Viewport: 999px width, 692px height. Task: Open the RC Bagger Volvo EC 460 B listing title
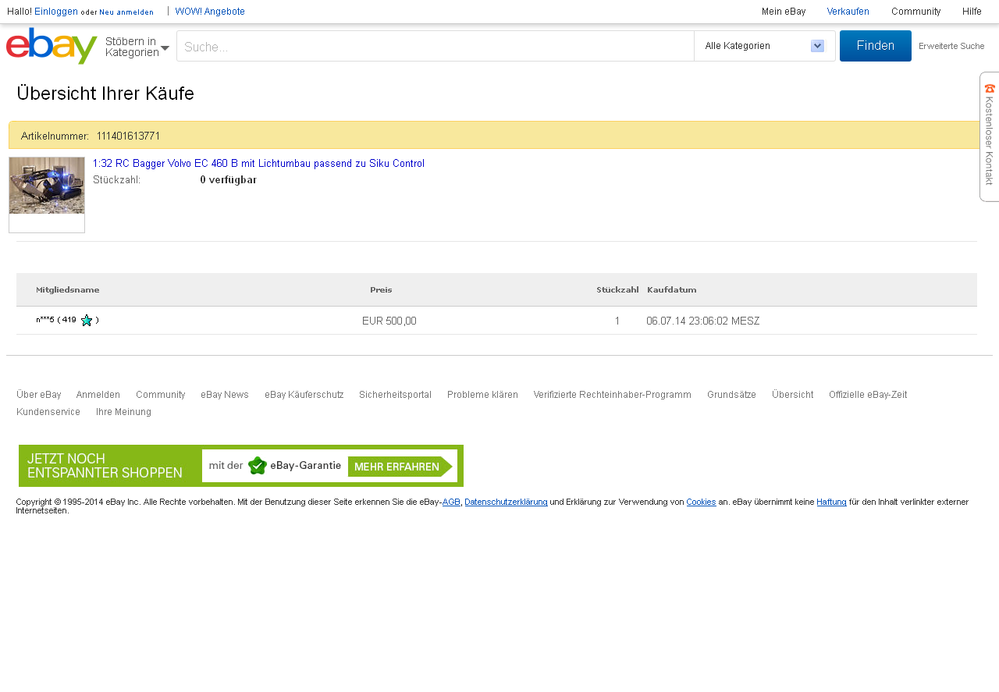tap(258, 163)
